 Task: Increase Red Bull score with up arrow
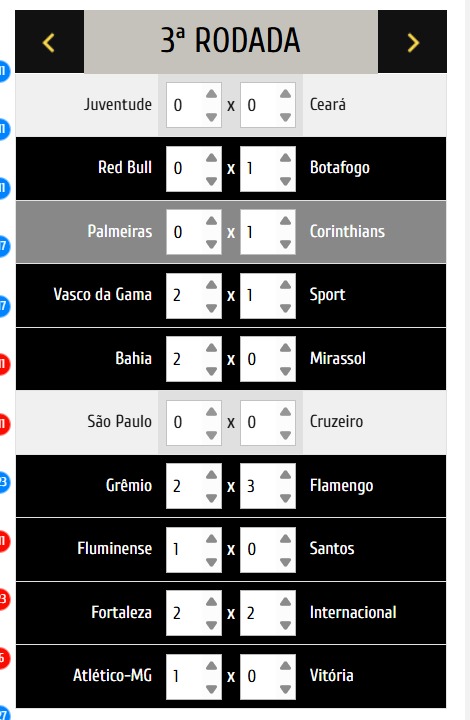tap(211, 158)
